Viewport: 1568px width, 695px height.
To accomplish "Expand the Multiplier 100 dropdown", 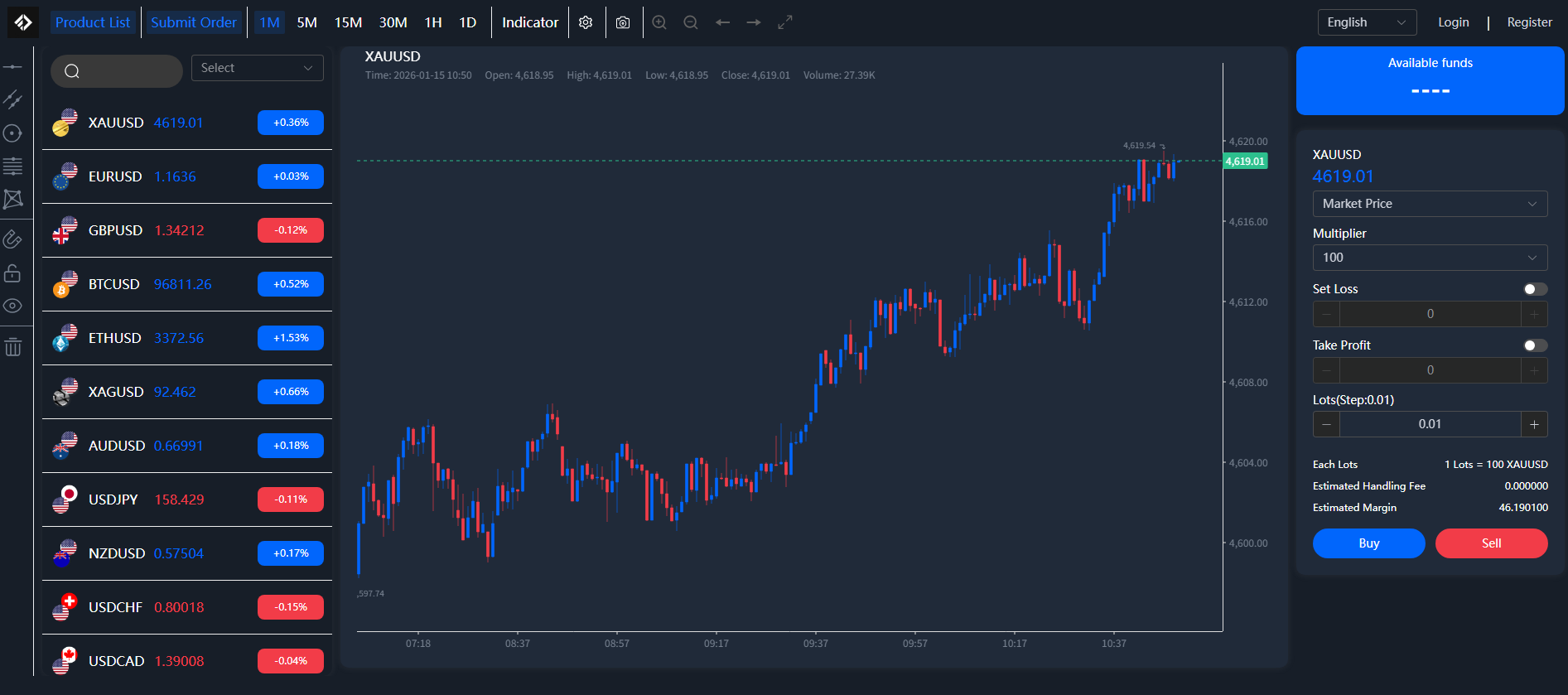I will click(1430, 258).
